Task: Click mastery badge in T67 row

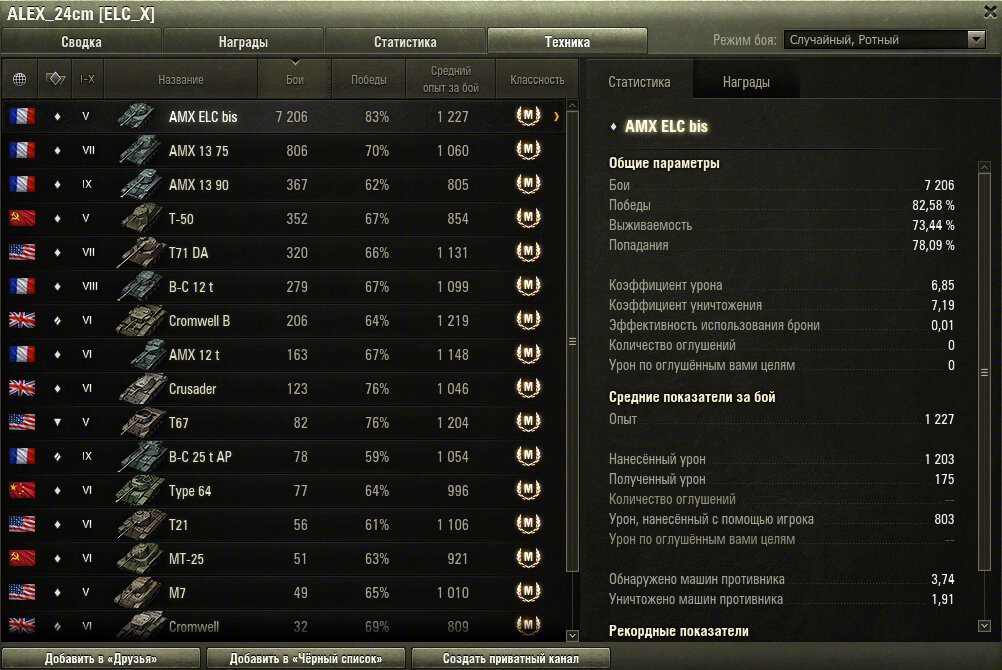Action: 528,421
